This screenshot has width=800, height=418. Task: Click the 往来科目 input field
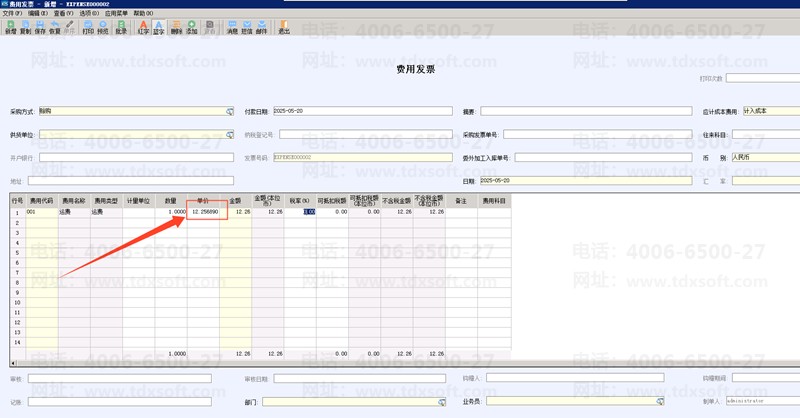point(766,134)
